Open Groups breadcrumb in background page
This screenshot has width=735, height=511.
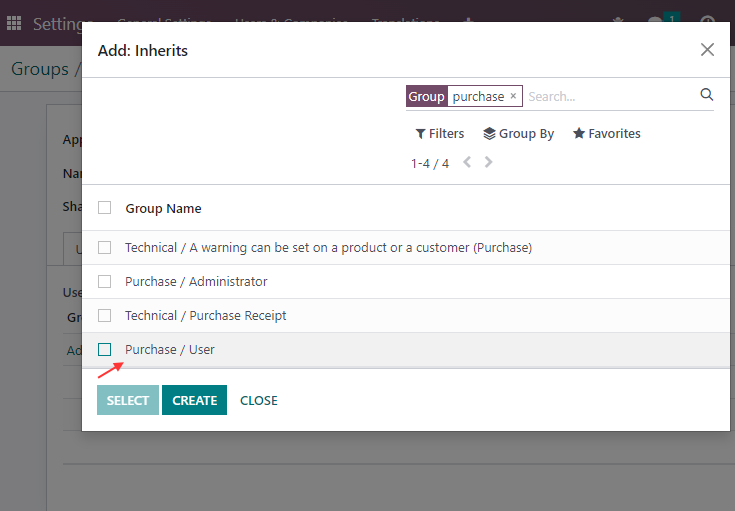coord(40,69)
